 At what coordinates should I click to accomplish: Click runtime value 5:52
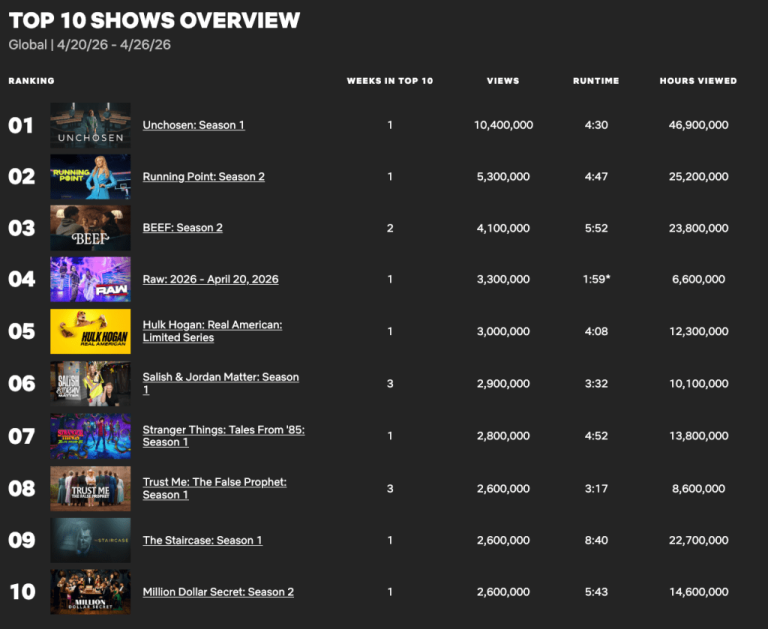596,228
